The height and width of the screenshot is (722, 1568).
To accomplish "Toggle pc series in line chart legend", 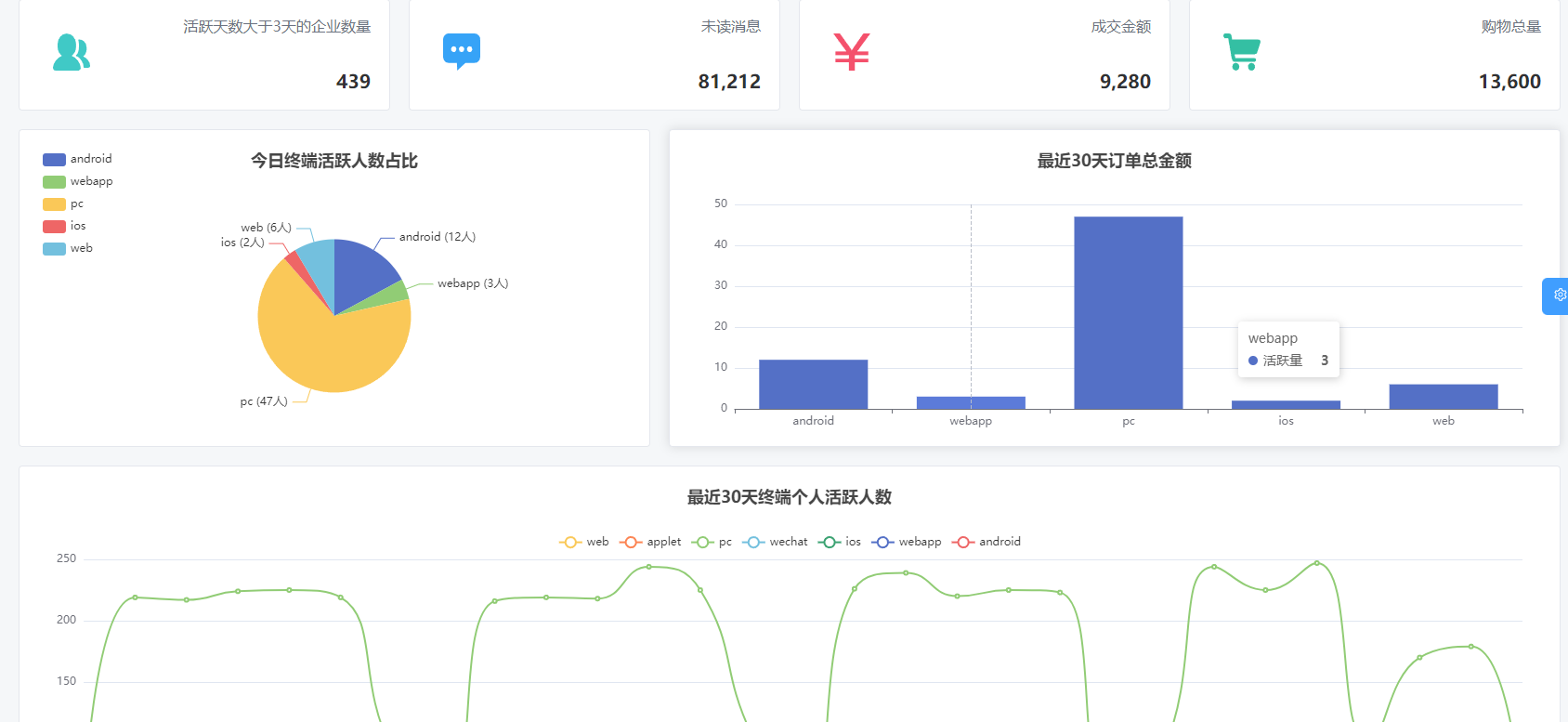I will pos(712,542).
